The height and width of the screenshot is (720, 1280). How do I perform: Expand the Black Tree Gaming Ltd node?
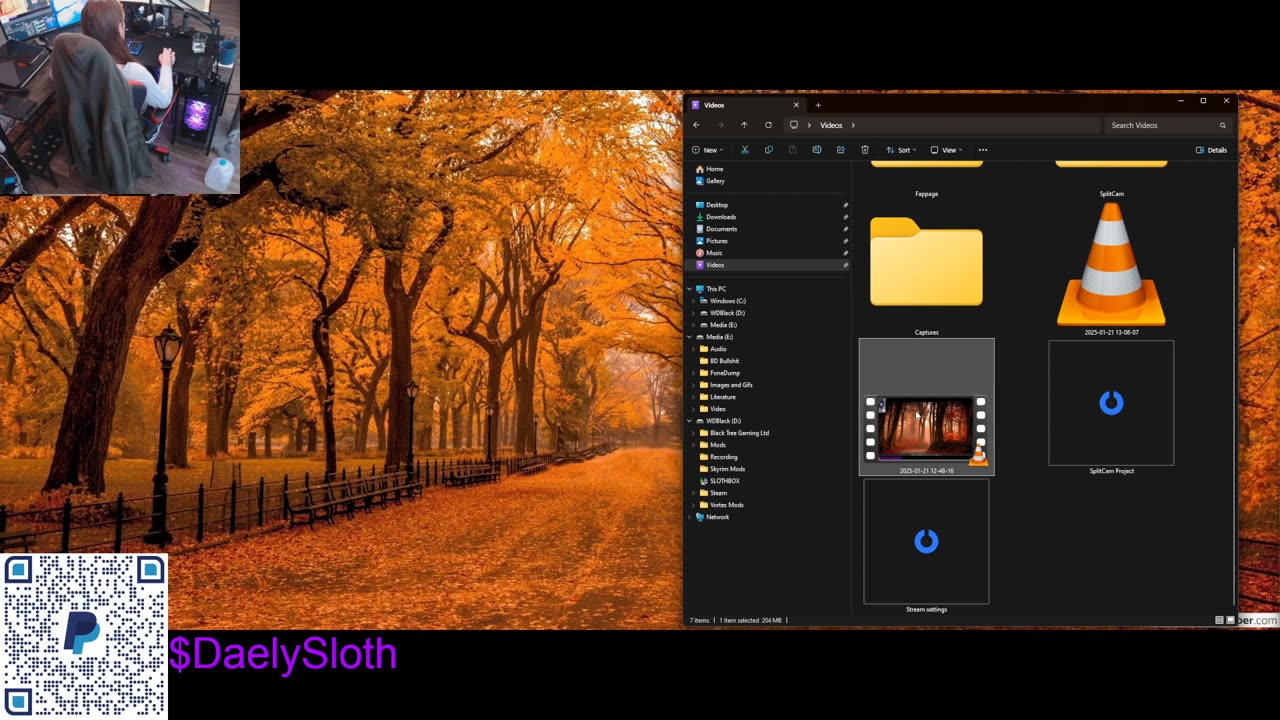(x=695, y=433)
